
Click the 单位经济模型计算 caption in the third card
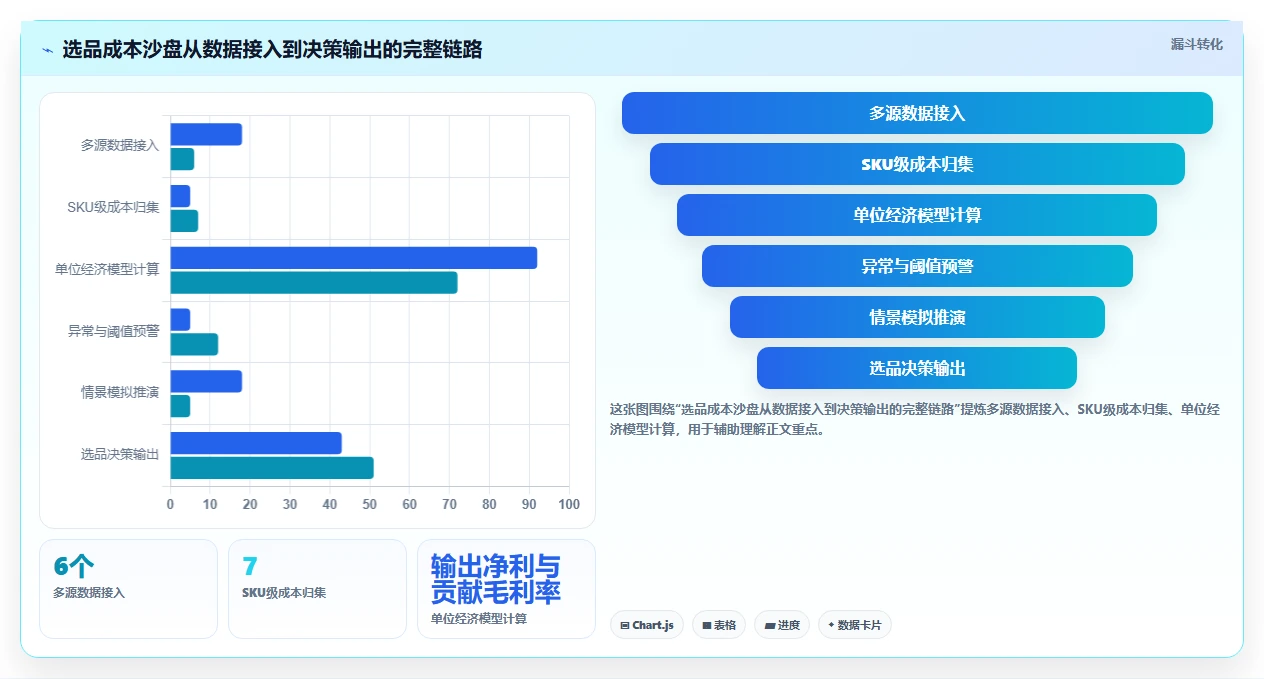[x=479, y=619]
